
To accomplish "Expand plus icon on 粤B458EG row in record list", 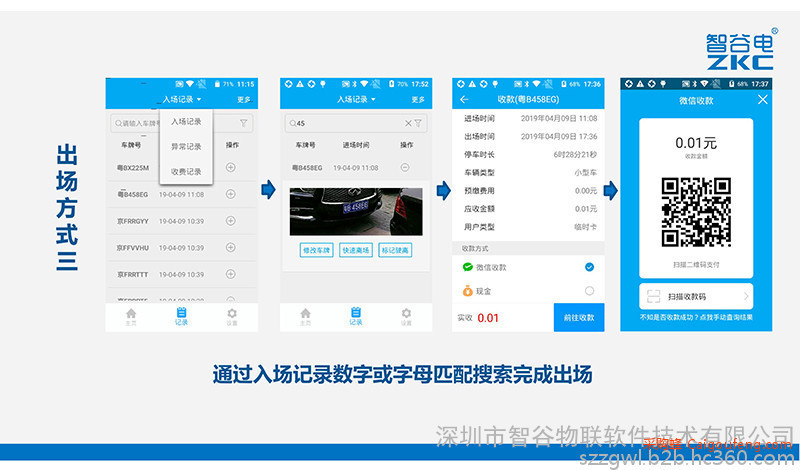I will 231,194.
